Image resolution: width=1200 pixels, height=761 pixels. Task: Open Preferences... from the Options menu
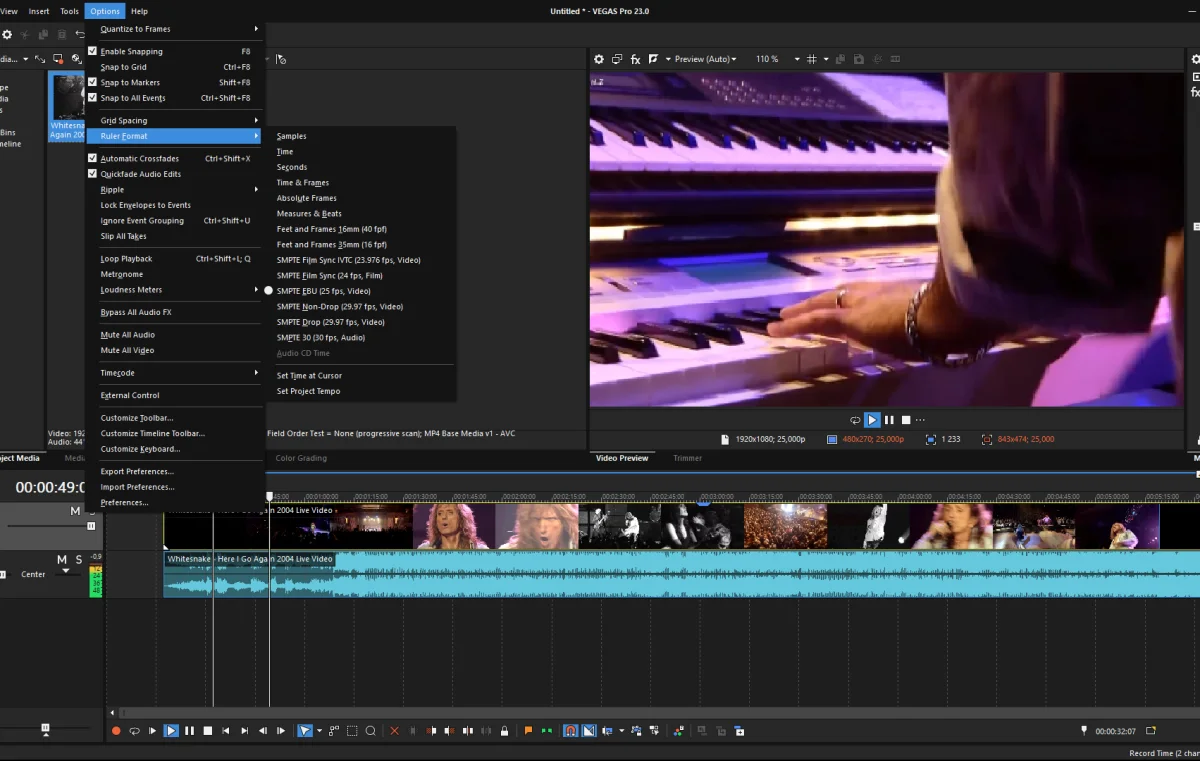pyautogui.click(x=124, y=503)
